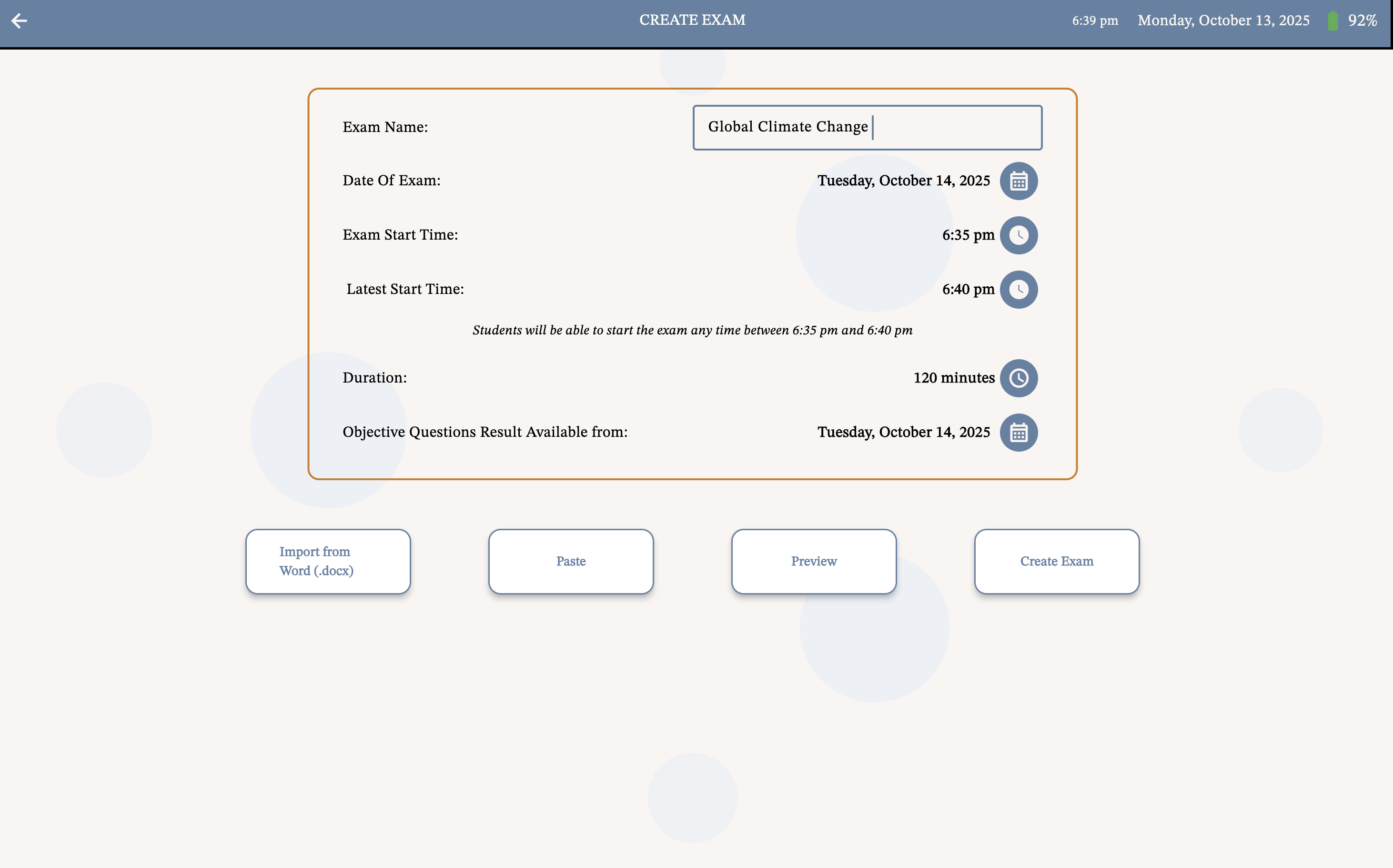This screenshot has width=1393, height=868.
Task: Open Import from Word (.docx)
Action: pyautogui.click(x=327, y=561)
